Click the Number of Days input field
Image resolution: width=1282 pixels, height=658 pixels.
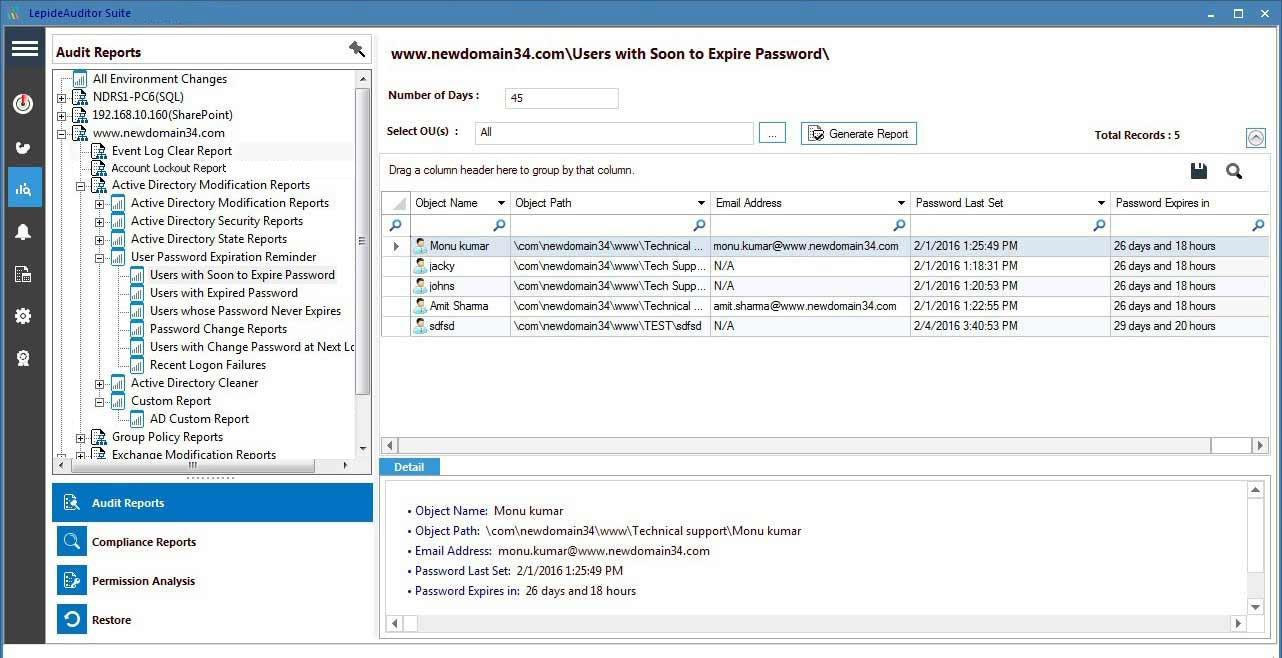pos(561,98)
